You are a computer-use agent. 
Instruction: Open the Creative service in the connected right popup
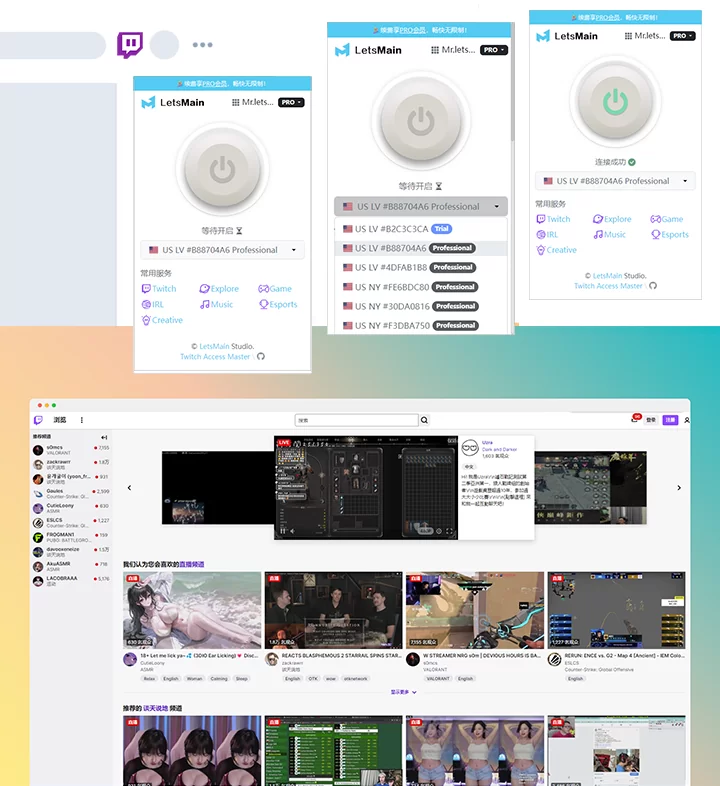tap(557, 250)
